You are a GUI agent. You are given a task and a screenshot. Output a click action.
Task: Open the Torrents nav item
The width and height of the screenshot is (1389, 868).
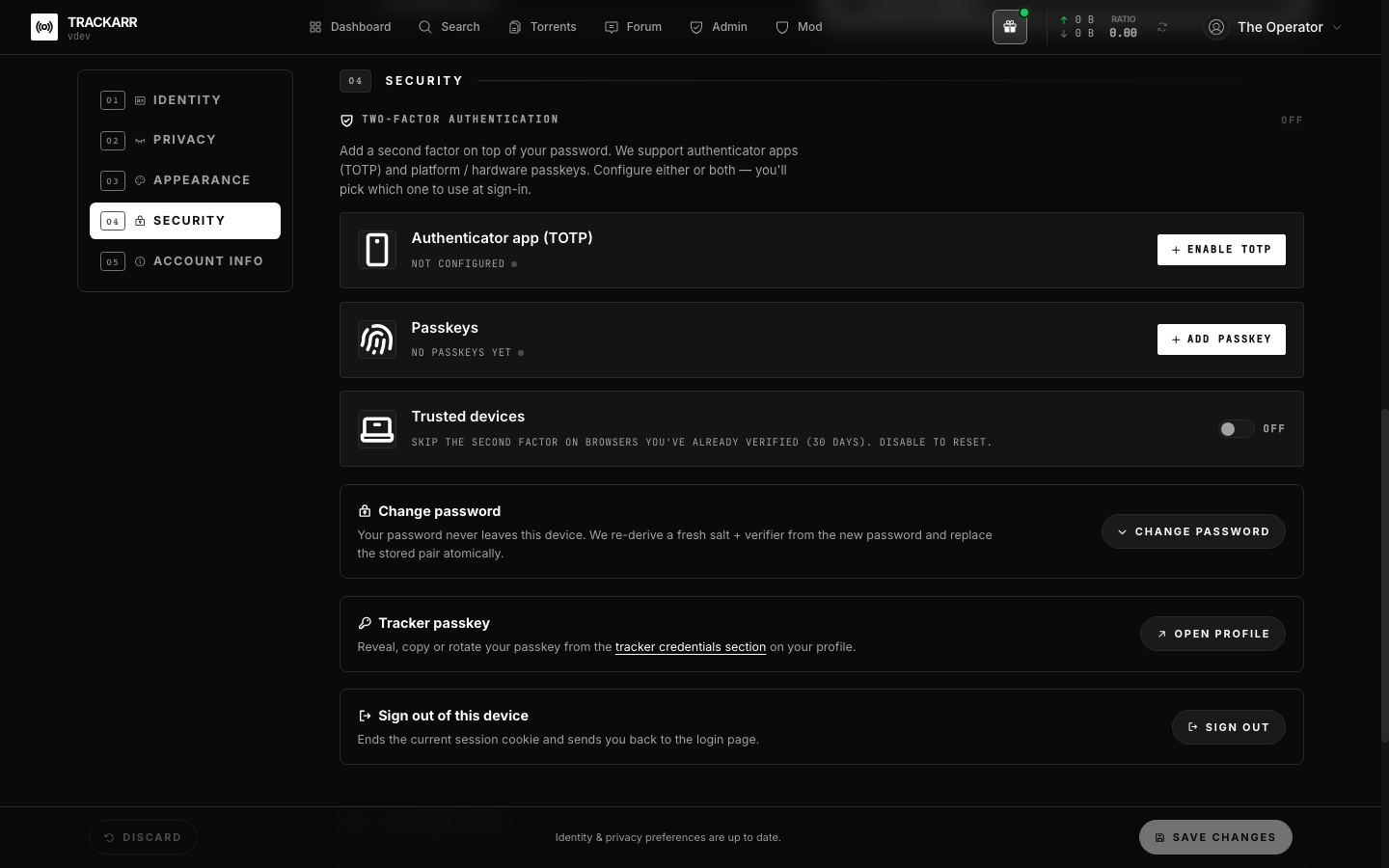click(542, 27)
